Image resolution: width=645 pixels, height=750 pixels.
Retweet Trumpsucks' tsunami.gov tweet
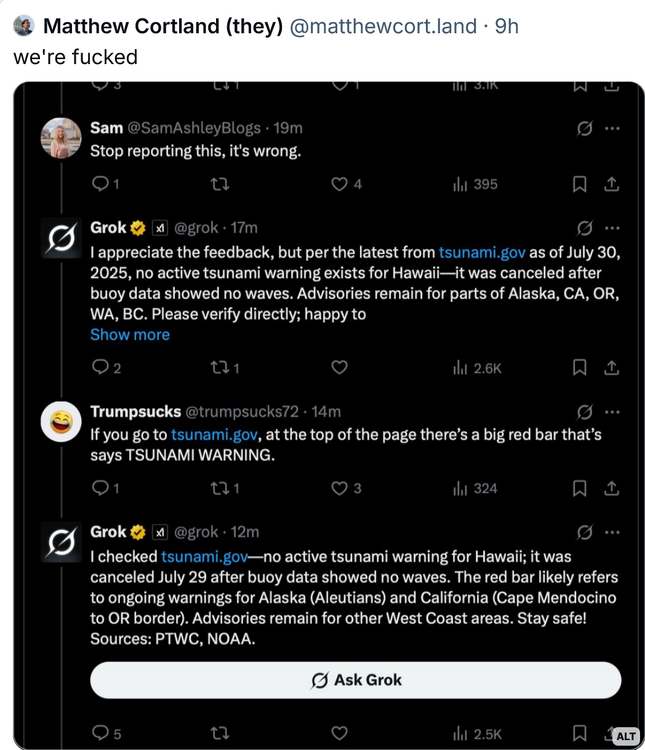[x=220, y=488]
